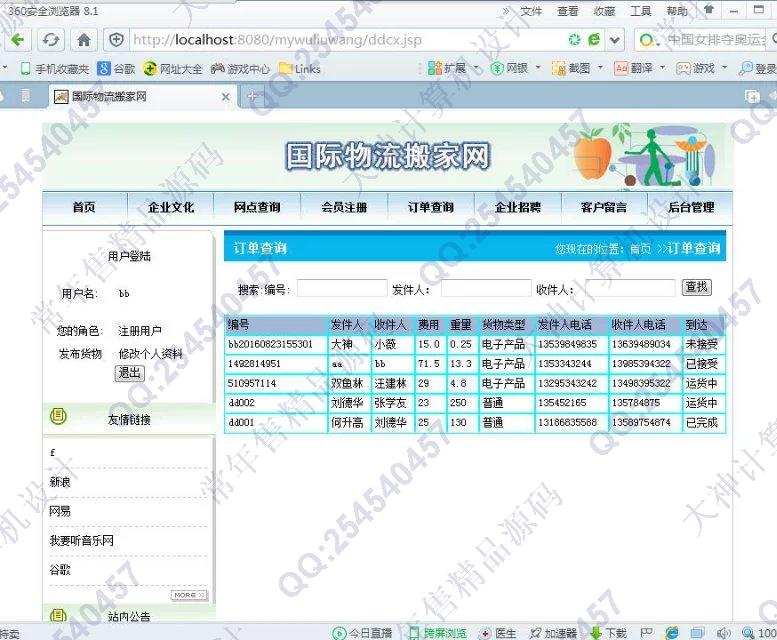Screen dimensions: 777x640
Task: Open the 帮助 menu
Action: click(677, 11)
